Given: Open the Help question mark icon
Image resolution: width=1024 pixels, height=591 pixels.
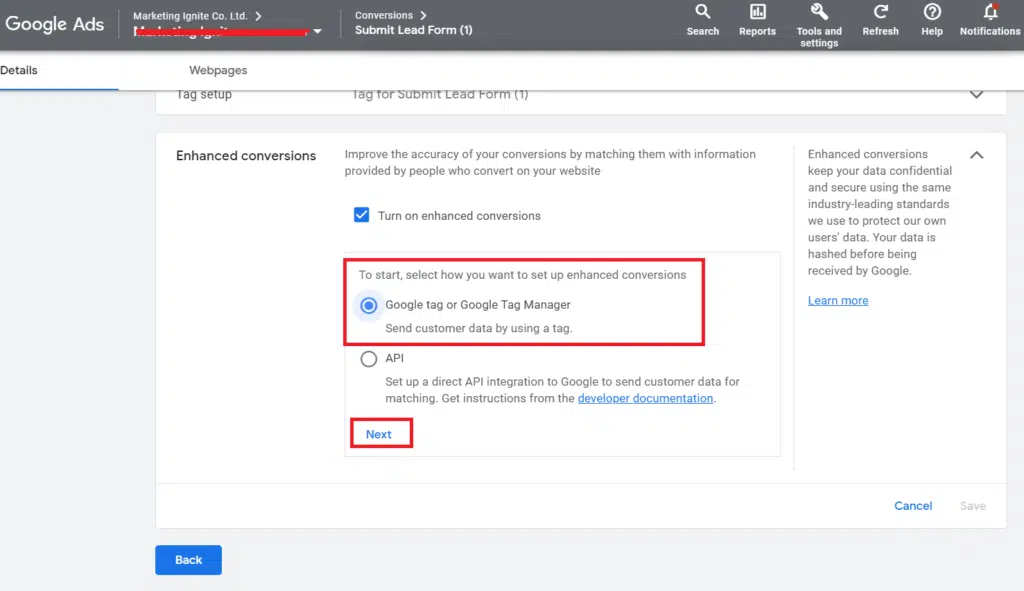Looking at the screenshot, I should click(x=931, y=13).
